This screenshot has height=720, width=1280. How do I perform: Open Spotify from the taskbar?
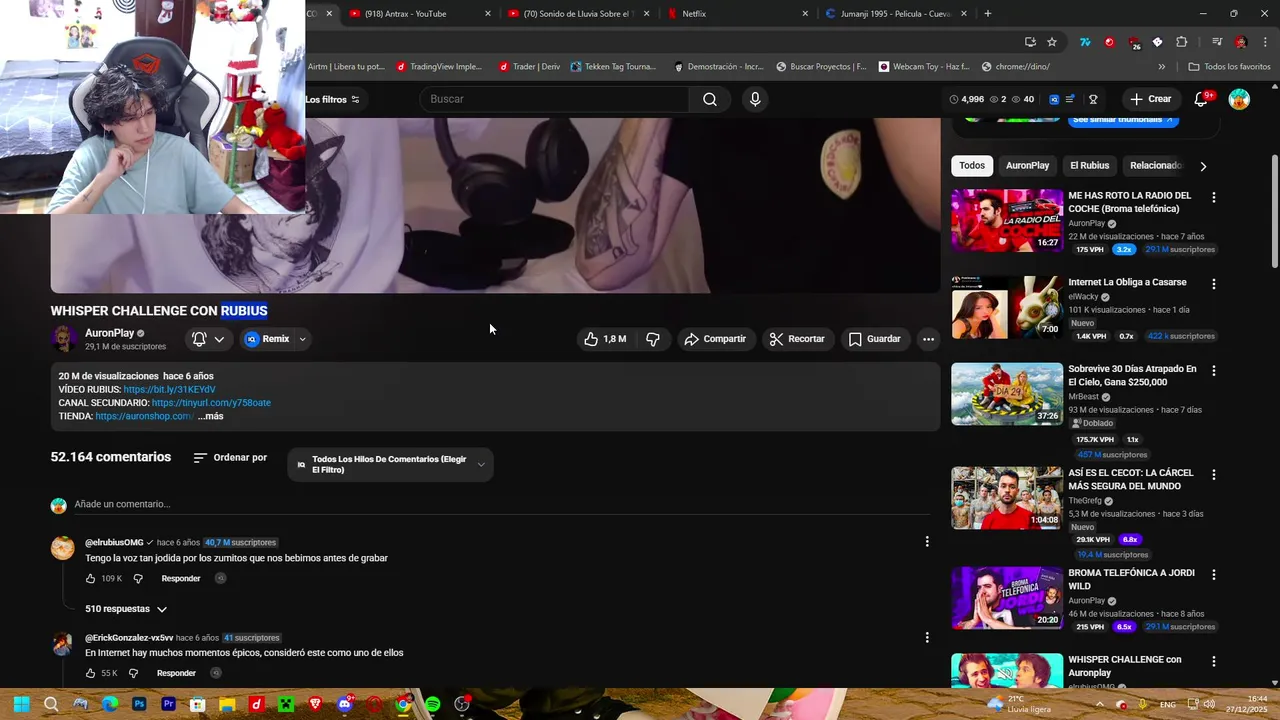click(x=433, y=704)
